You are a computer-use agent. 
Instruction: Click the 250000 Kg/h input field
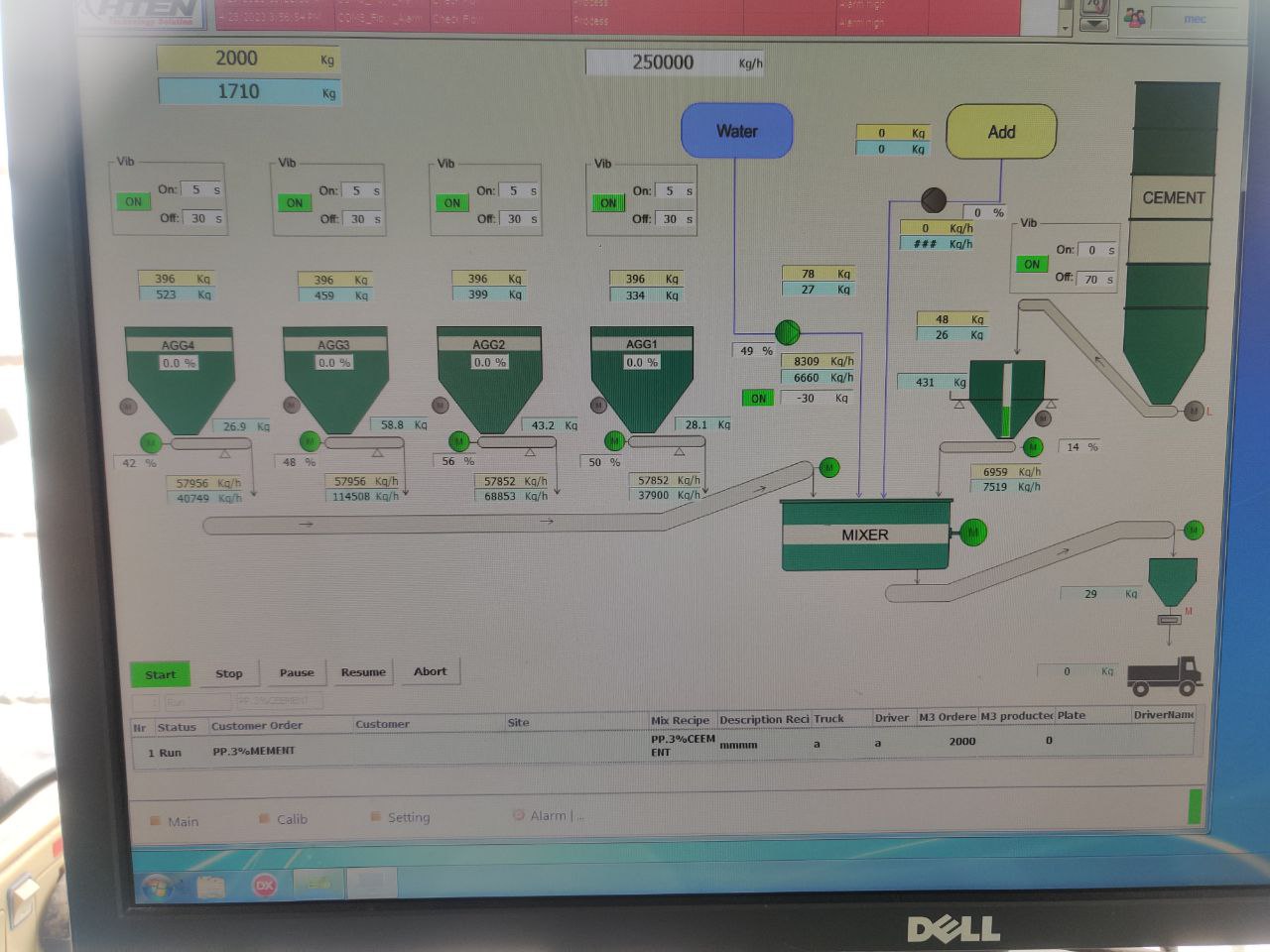(x=663, y=62)
